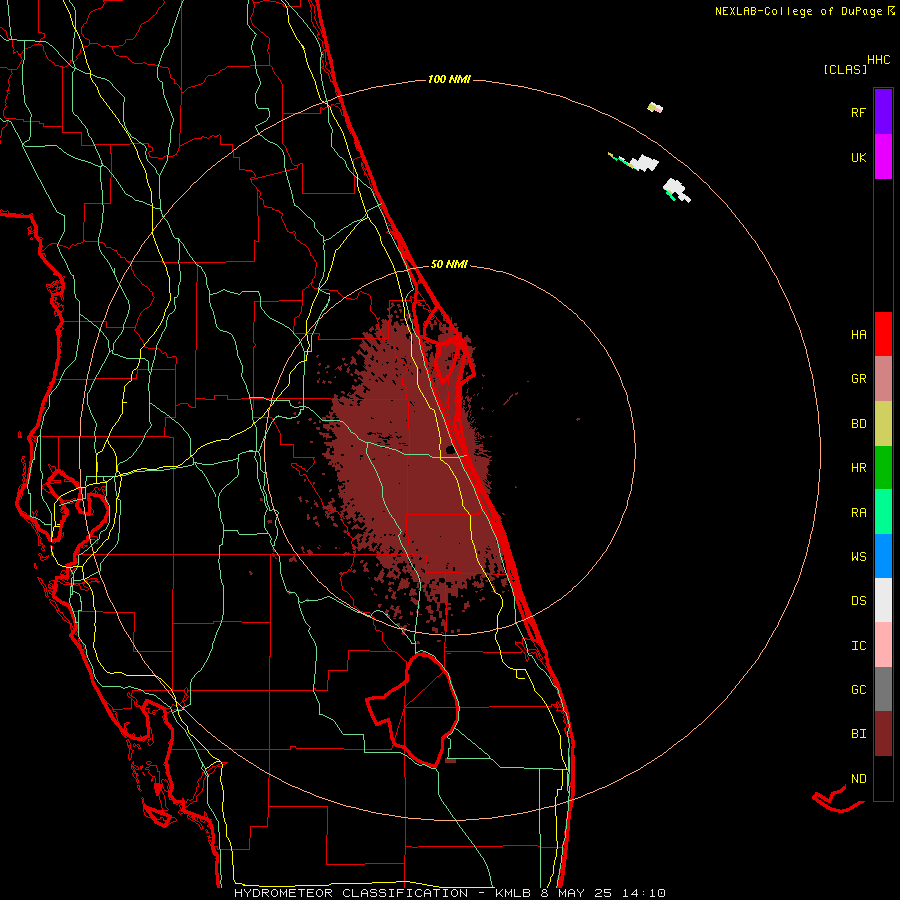Click the 'GC' legend label

click(858, 689)
